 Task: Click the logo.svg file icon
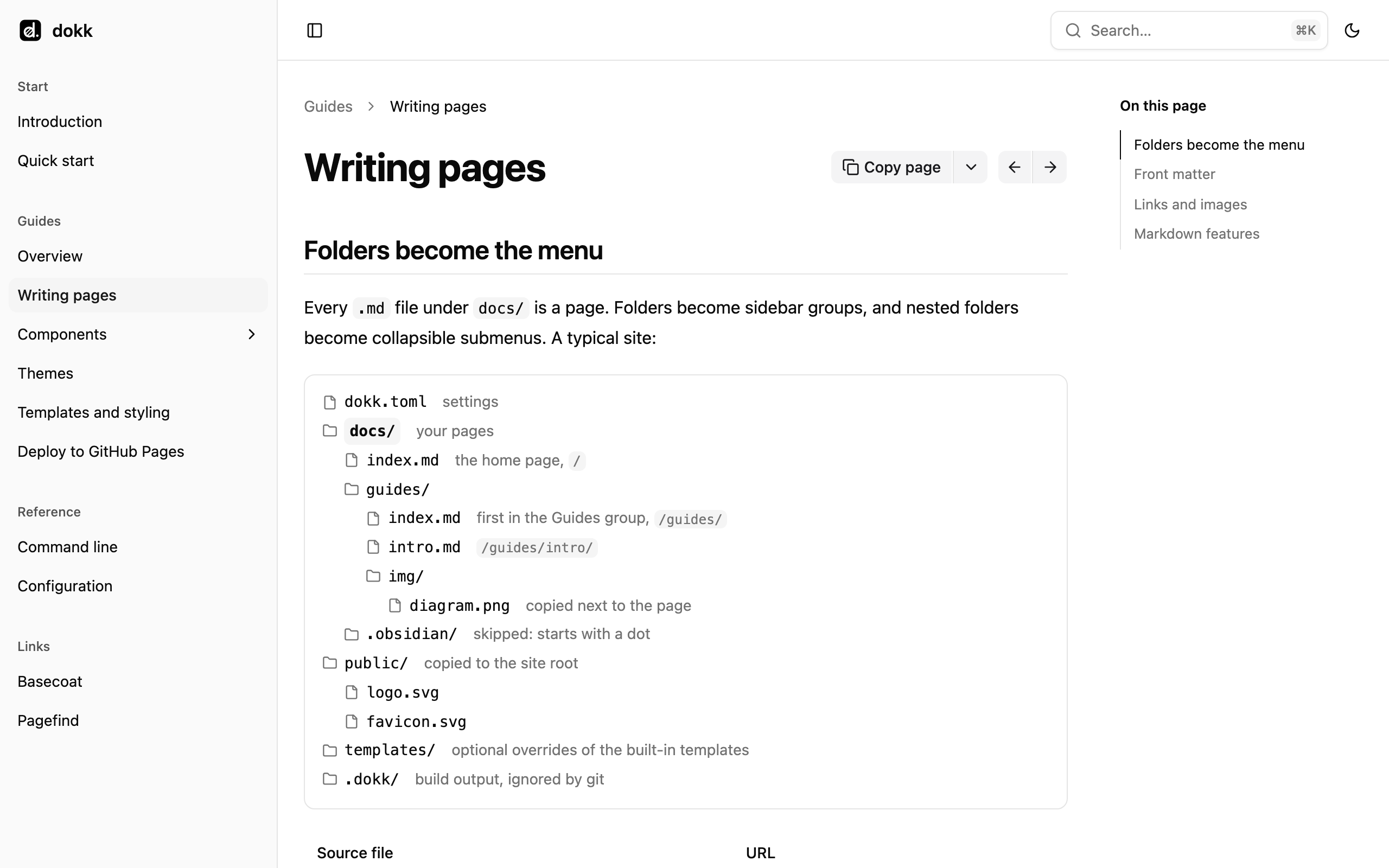click(351, 692)
